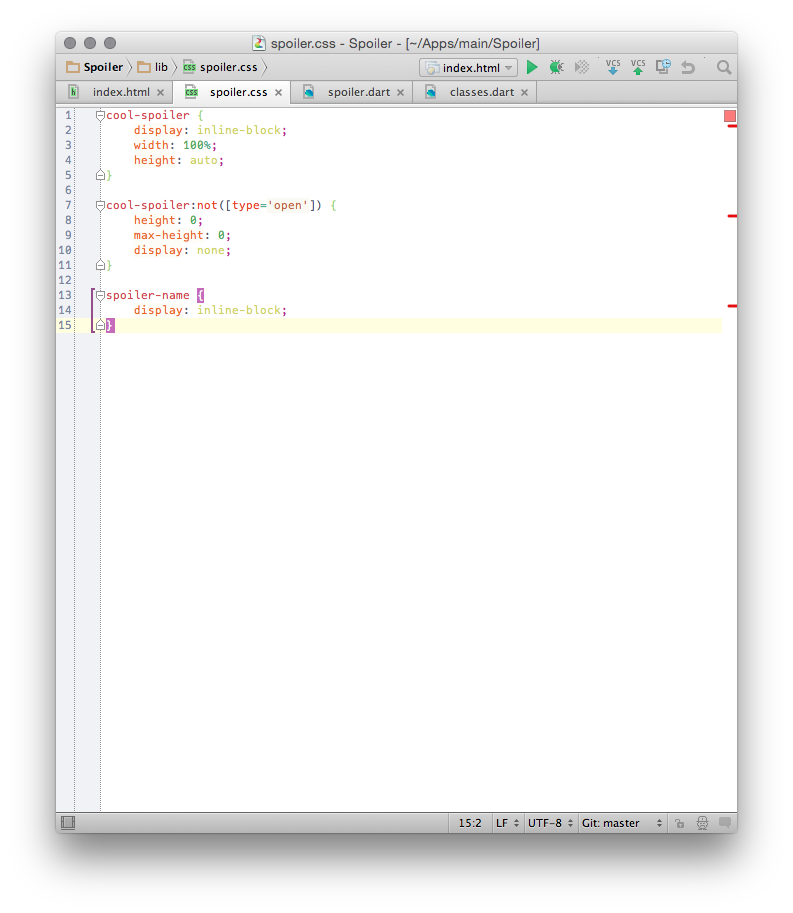The image size is (793, 913).
Task: Close the spoiler.dart tab
Action: pyautogui.click(x=401, y=93)
